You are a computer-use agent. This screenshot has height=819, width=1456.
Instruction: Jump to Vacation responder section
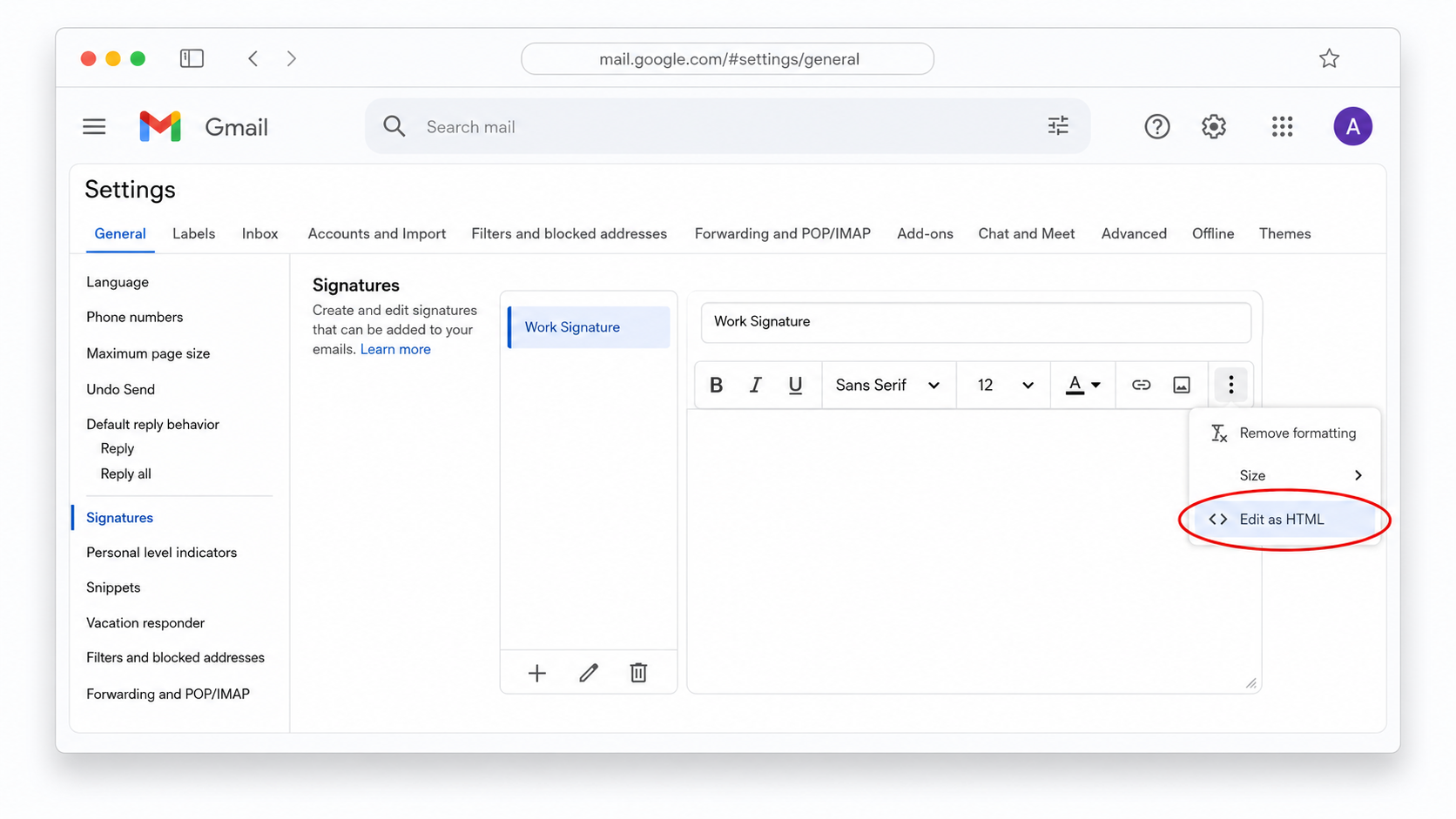point(145,623)
